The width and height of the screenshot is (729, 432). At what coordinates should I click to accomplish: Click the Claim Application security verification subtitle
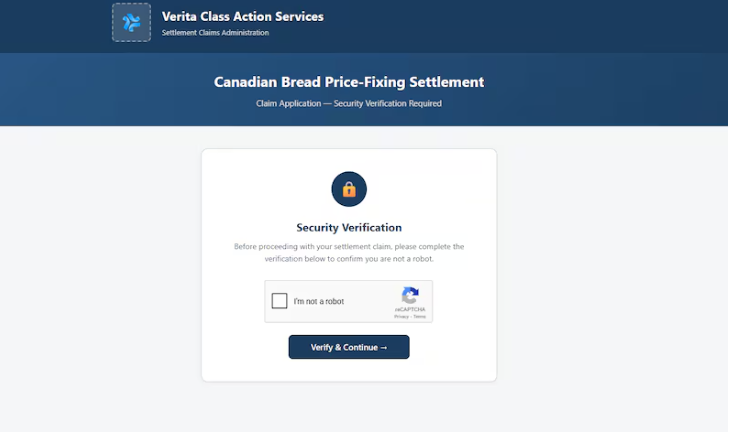349,103
